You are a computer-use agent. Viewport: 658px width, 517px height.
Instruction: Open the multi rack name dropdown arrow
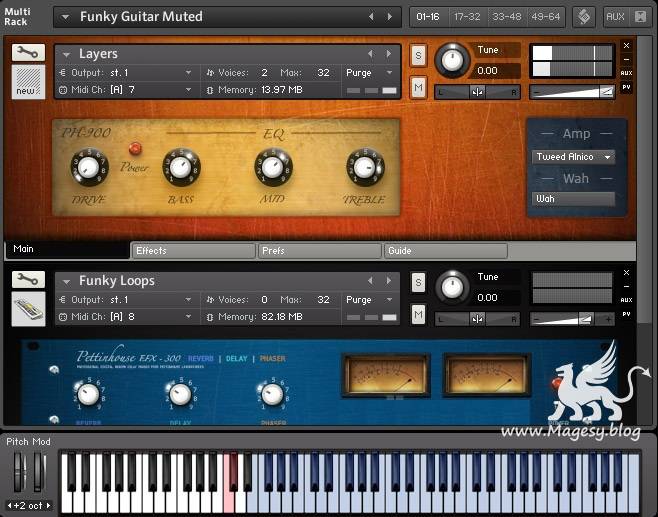coord(65,17)
